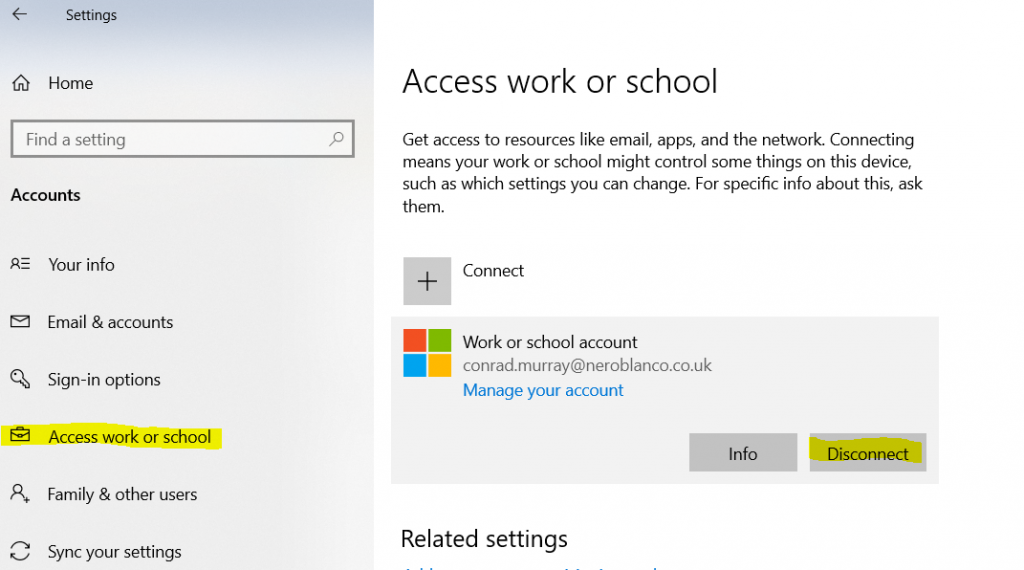This screenshot has width=1024, height=570.
Task: Open Family & other users section
Action: [x=122, y=494]
